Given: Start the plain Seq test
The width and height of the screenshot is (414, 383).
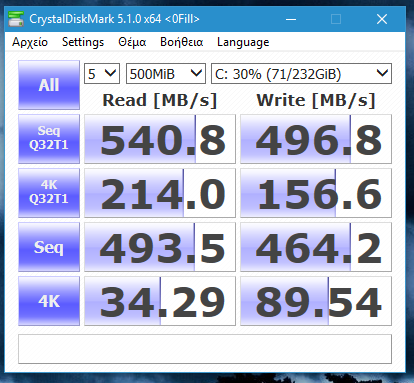Looking at the screenshot, I should point(49,247).
